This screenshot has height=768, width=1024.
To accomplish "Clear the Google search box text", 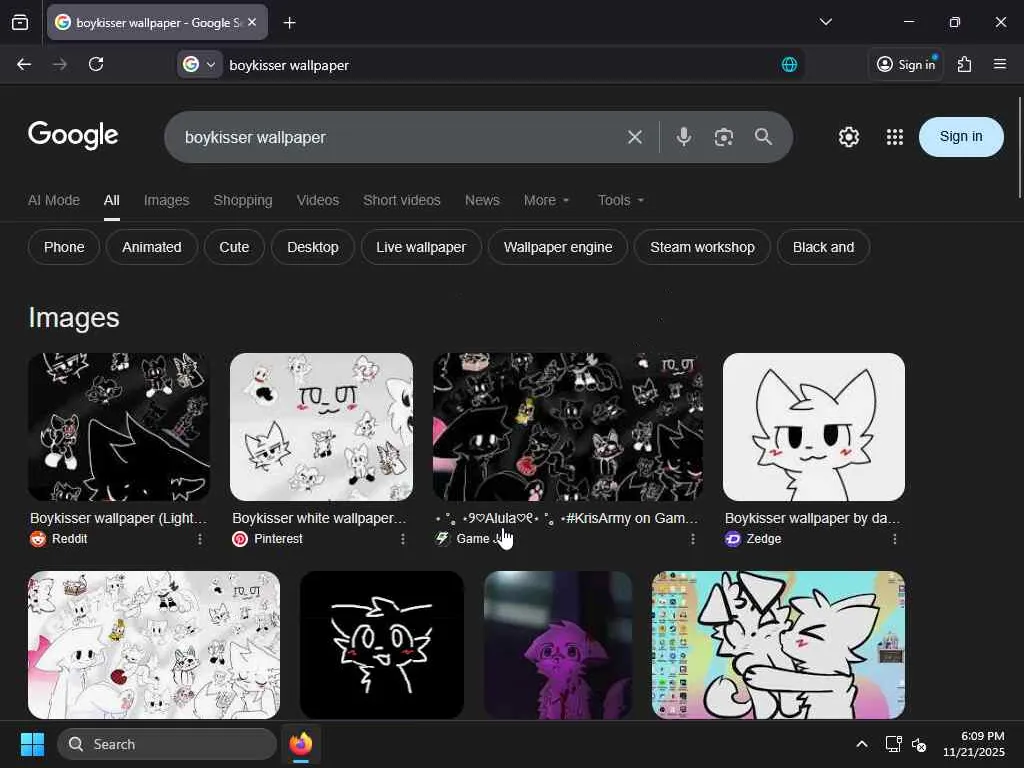I will (635, 137).
